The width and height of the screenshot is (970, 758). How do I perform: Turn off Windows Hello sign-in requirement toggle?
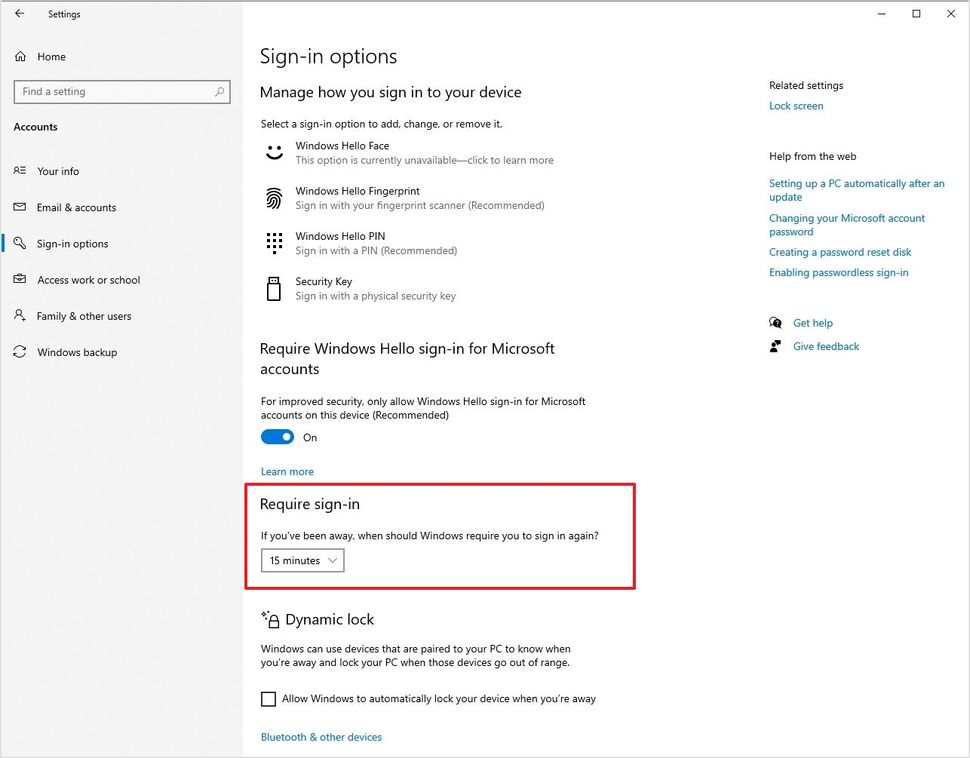(278, 437)
